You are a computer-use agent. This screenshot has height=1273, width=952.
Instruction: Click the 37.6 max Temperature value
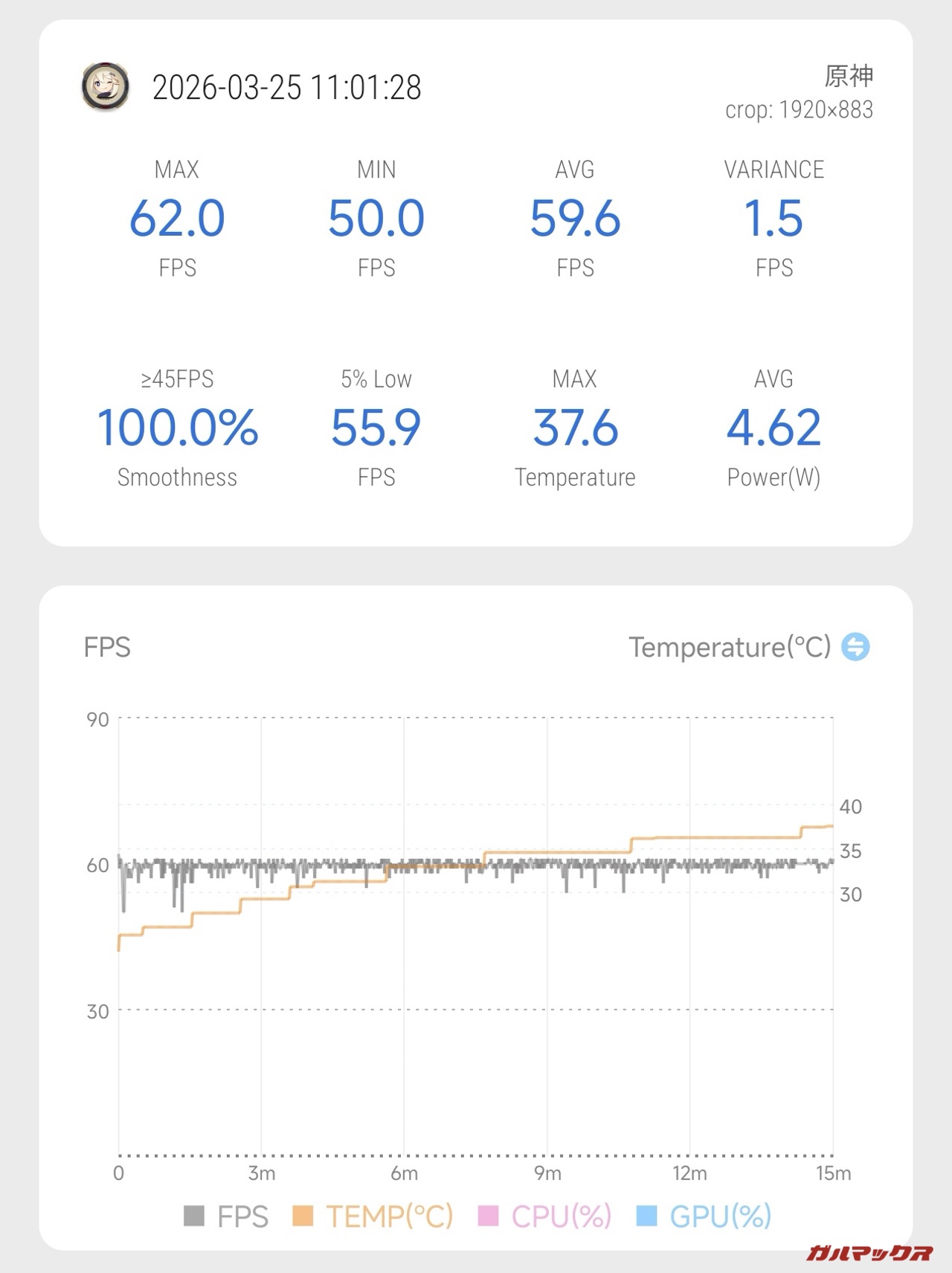pyautogui.click(x=575, y=428)
